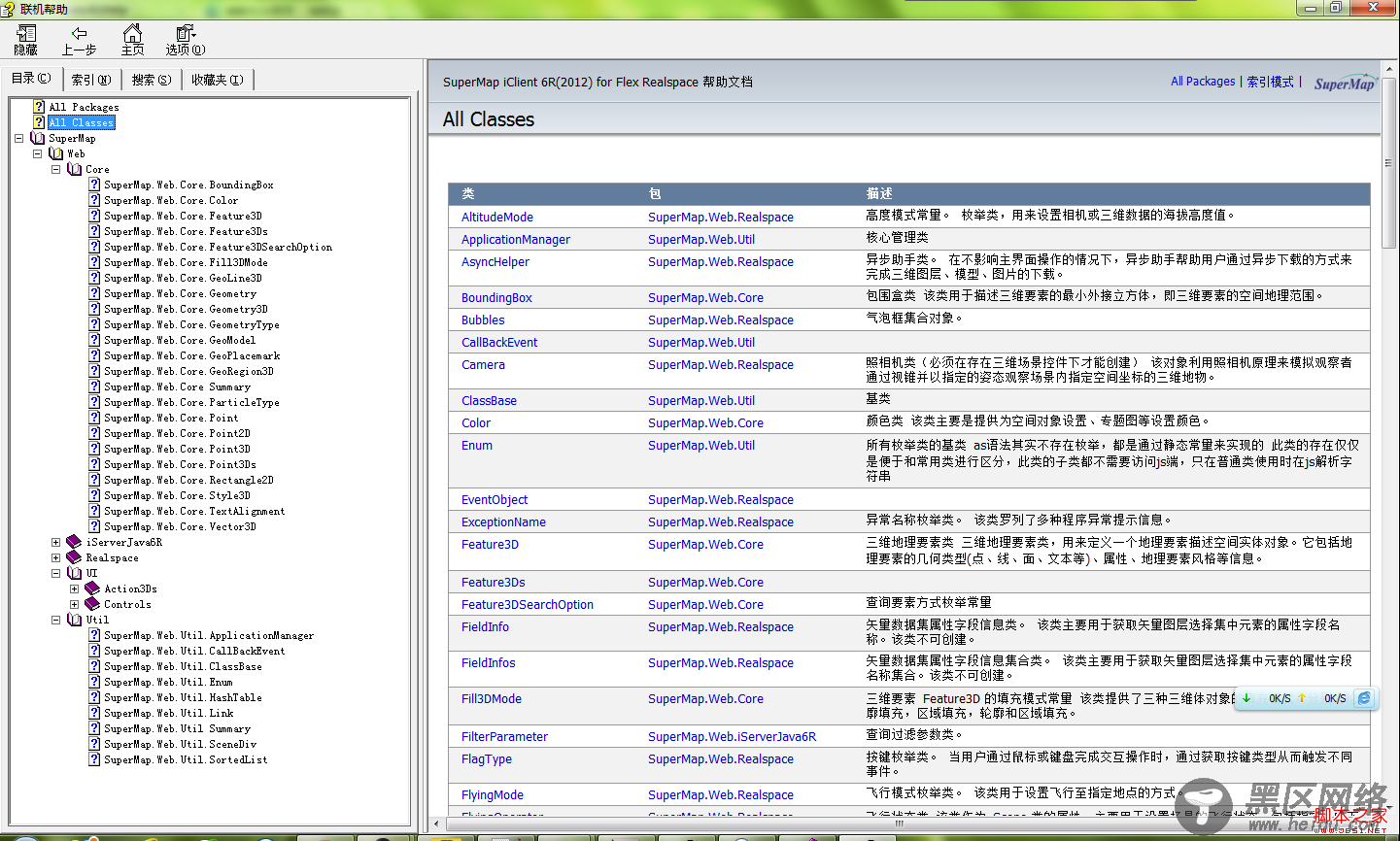Open SuperMap.Web.iServerJava6R package link
This screenshot has height=841, width=1400.
[x=733, y=736]
